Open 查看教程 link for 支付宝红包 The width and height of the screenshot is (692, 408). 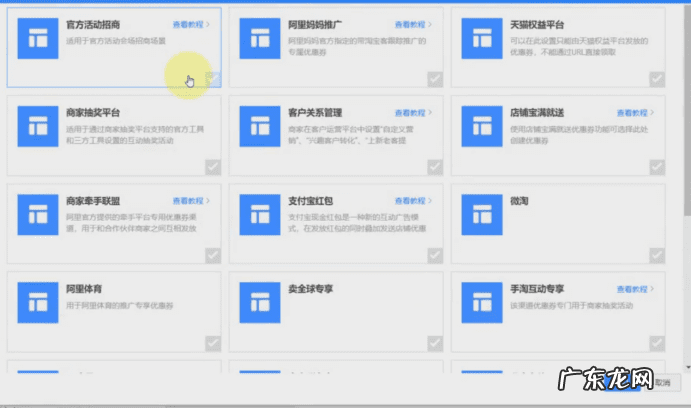pos(413,201)
